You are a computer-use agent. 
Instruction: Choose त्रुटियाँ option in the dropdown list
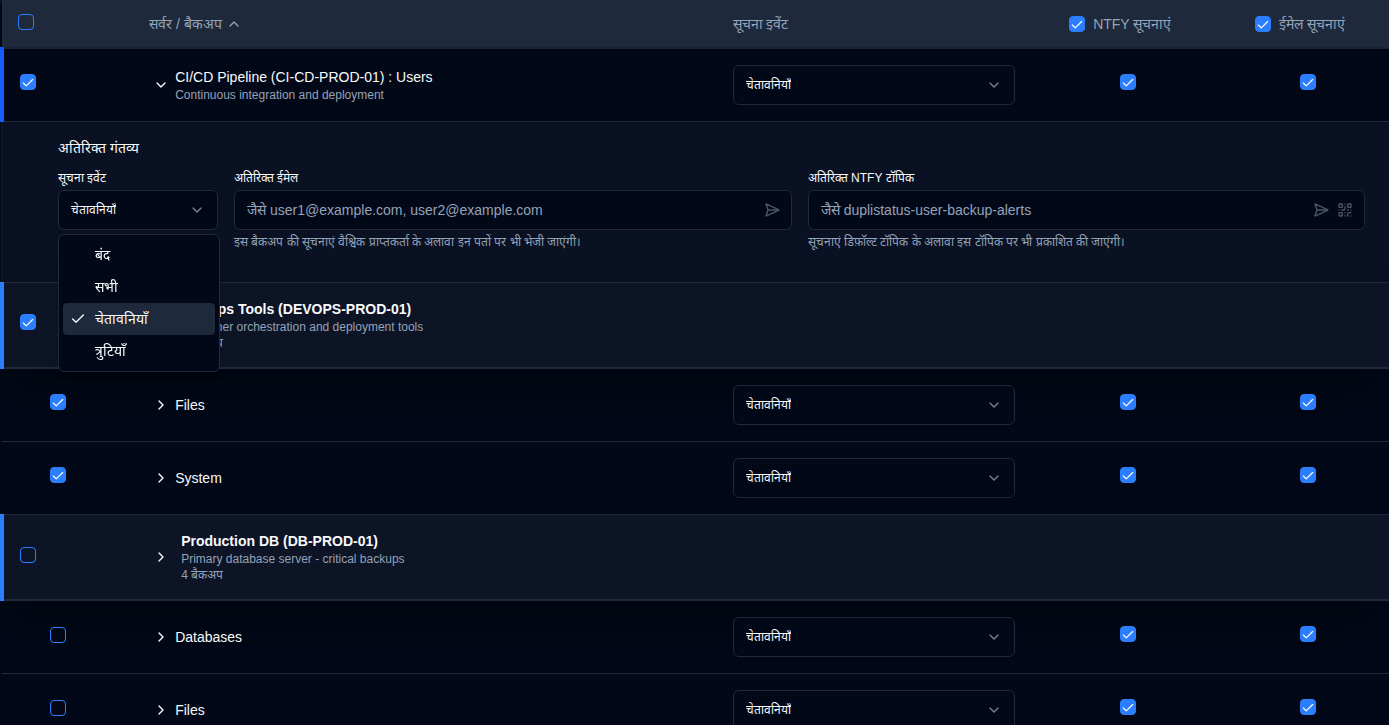coord(139,352)
